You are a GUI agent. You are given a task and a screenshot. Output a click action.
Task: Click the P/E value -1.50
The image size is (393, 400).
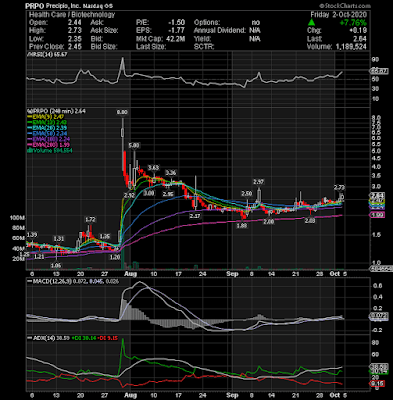click(177, 23)
